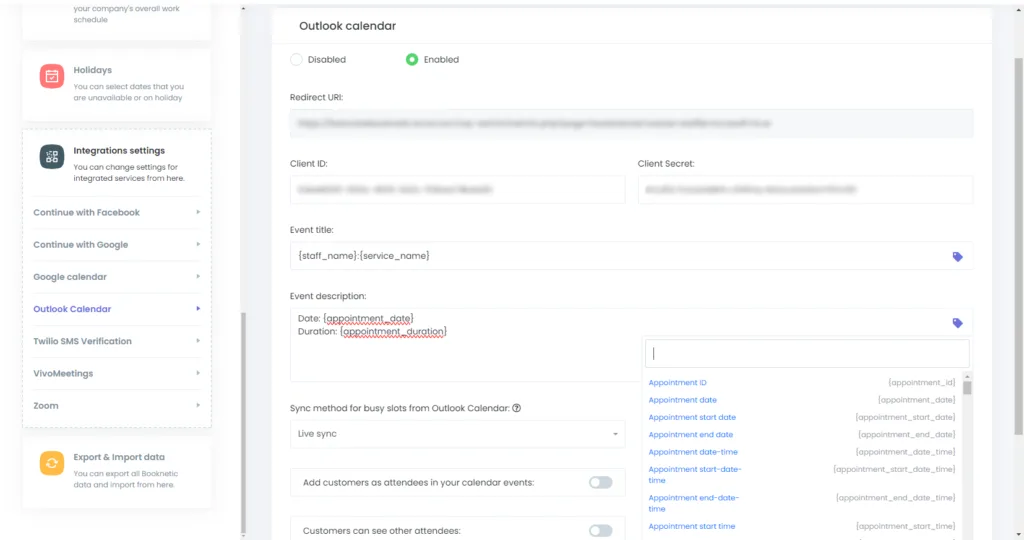Click the Integrations settings icon
The width and height of the screenshot is (1024, 540).
(x=52, y=157)
